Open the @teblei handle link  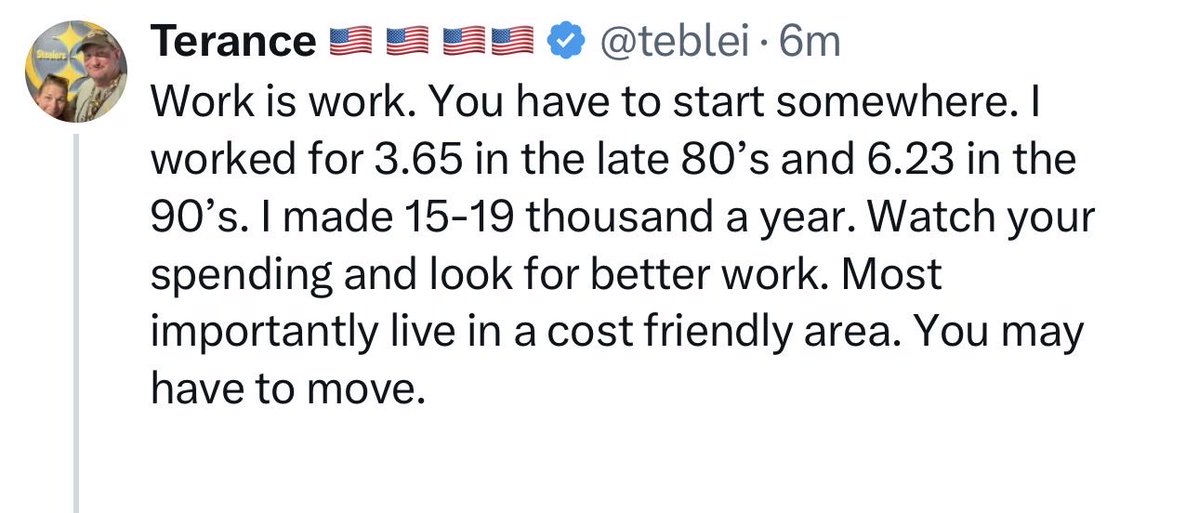click(674, 43)
